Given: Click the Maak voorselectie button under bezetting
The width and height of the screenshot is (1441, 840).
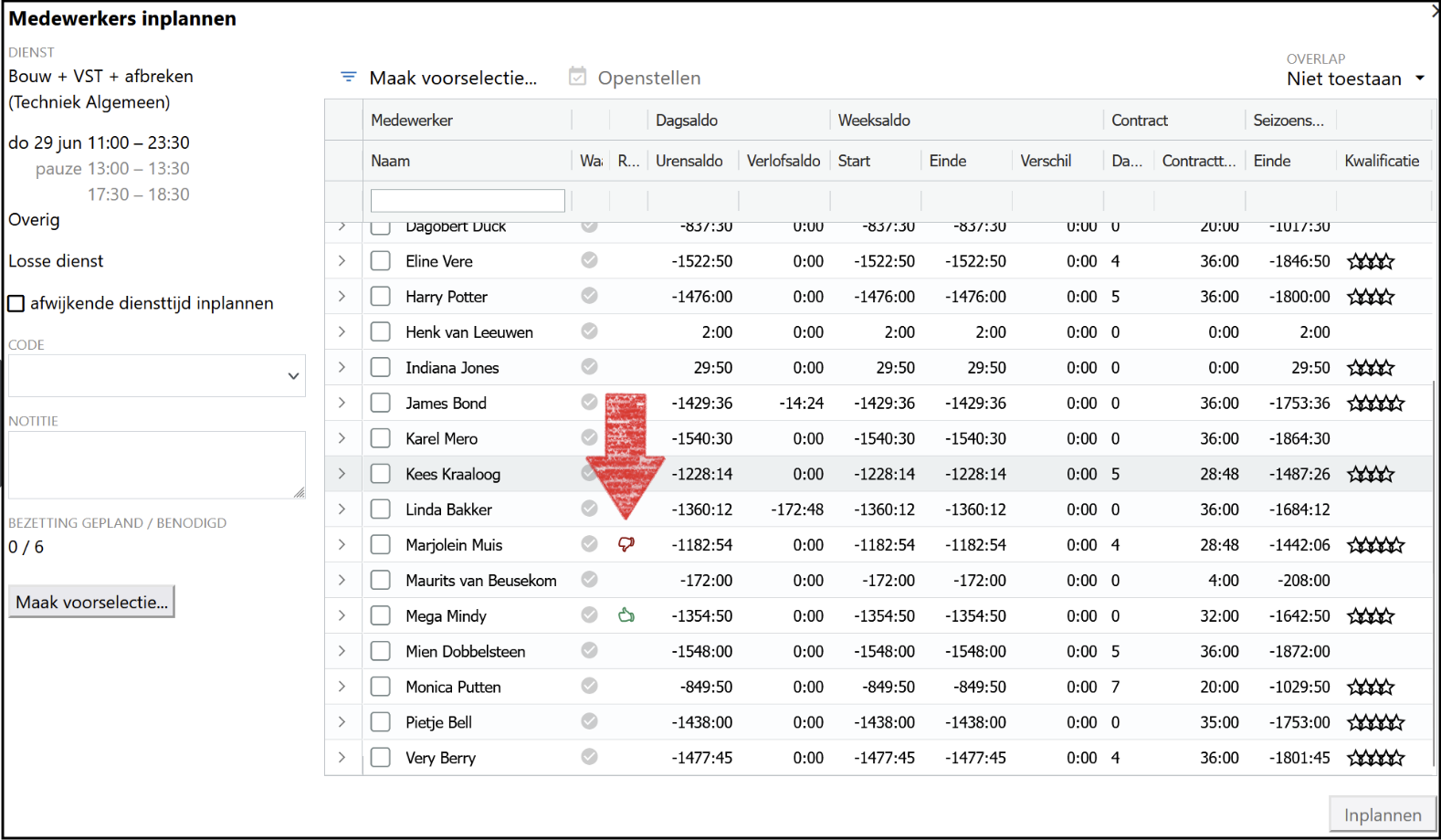Looking at the screenshot, I should [x=91, y=602].
